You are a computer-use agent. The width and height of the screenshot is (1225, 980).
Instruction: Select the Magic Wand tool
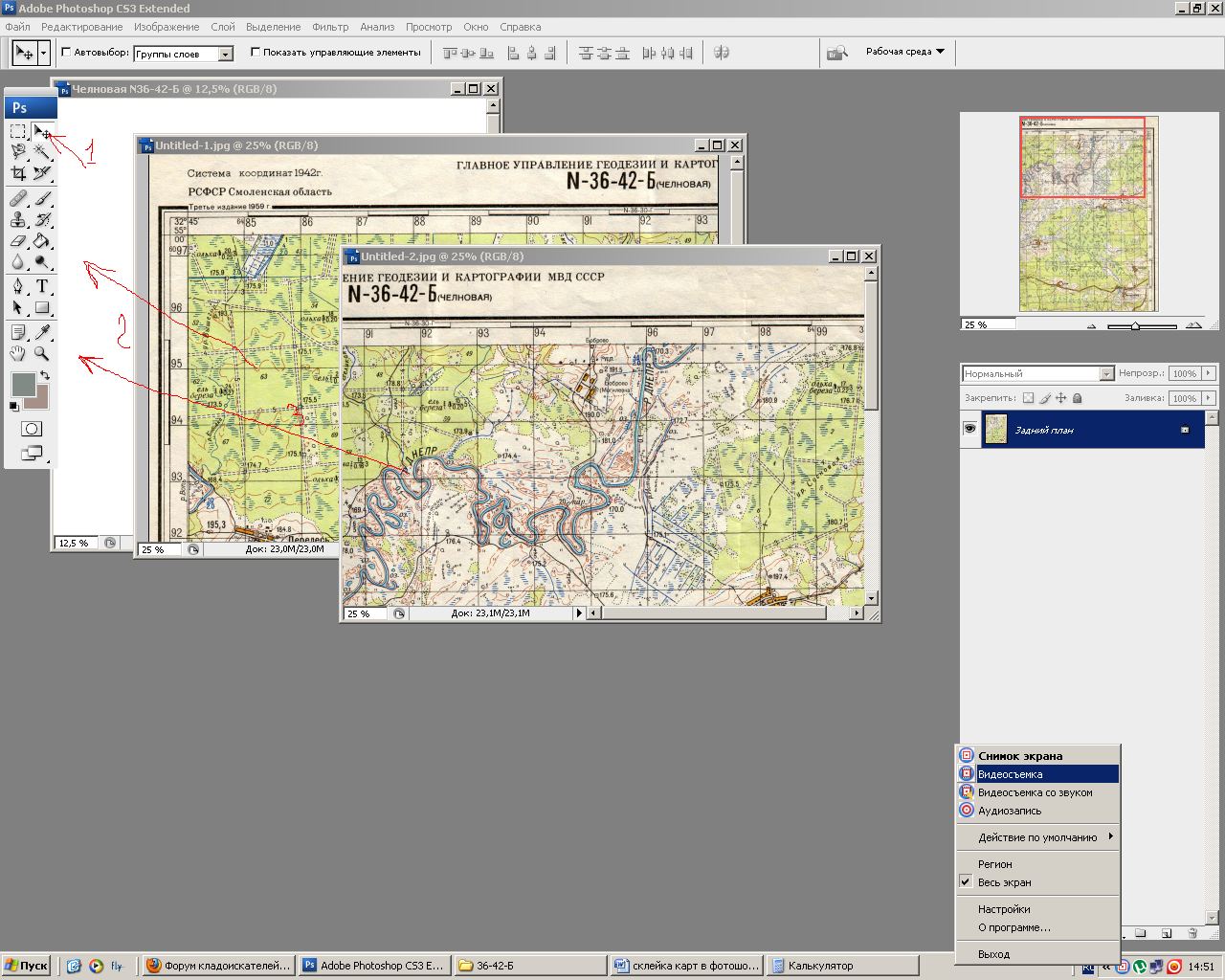(42, 152)
